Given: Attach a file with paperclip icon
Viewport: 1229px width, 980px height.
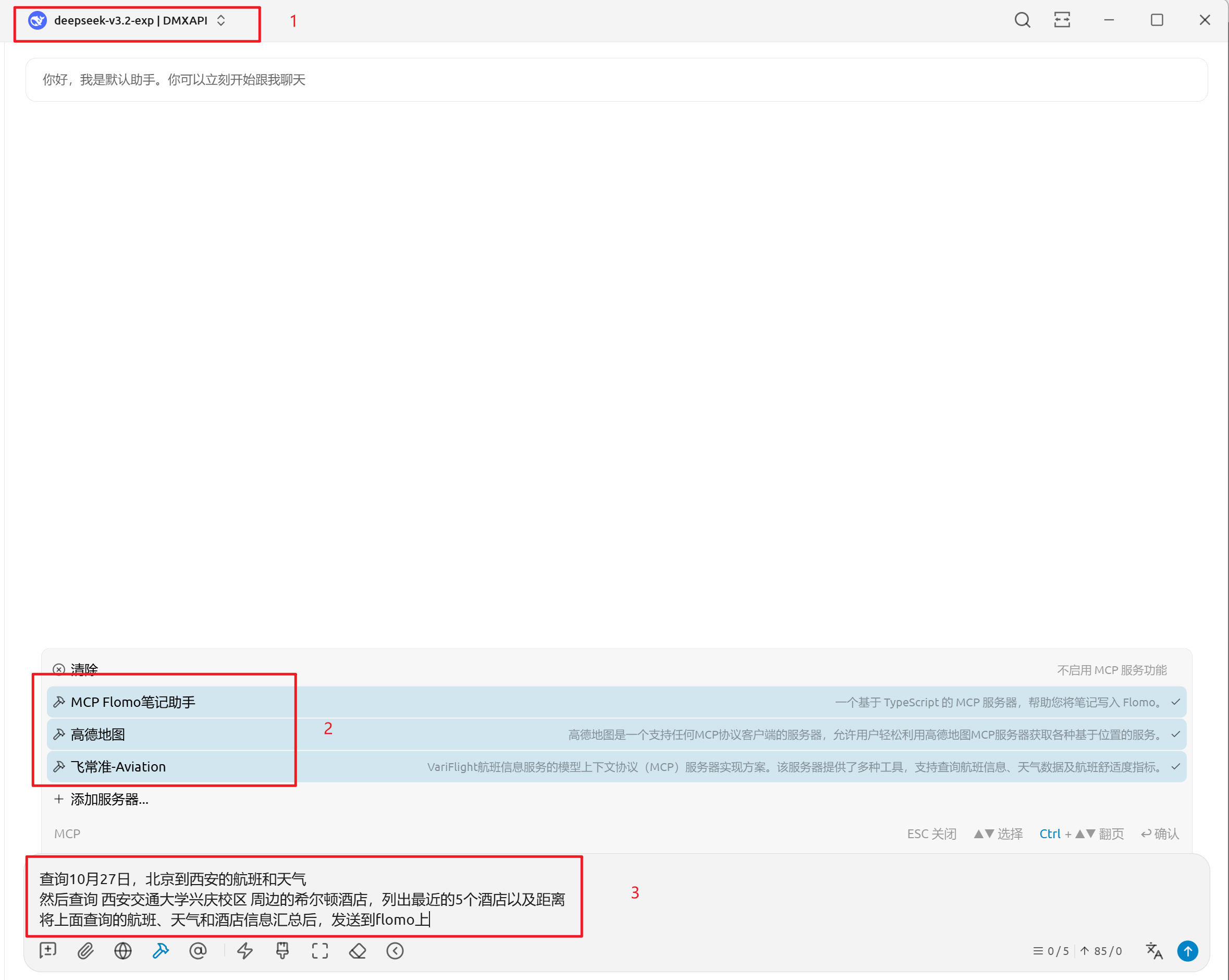Looking at the screenshot, I should click(85, 950).
